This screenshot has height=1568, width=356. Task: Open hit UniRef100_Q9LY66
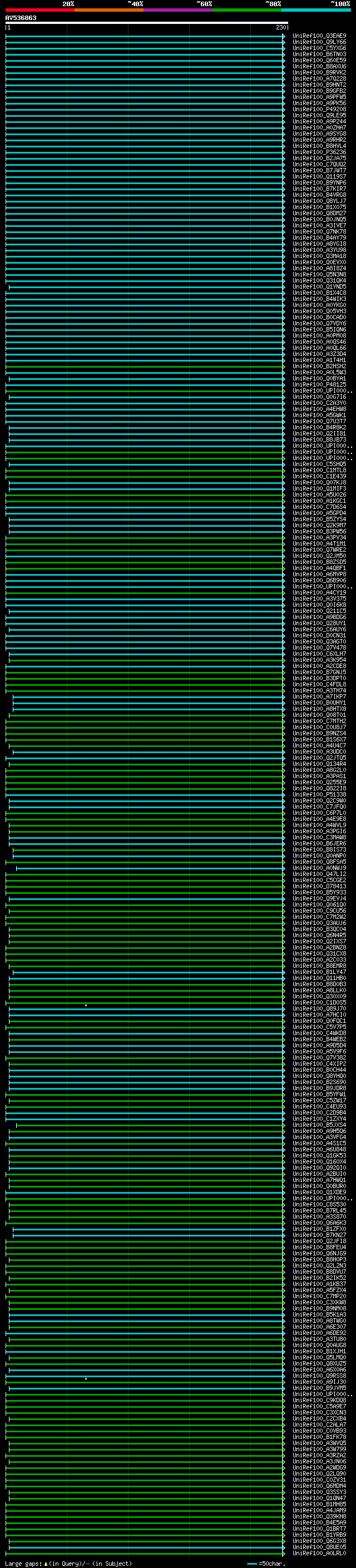click(319, 42)
